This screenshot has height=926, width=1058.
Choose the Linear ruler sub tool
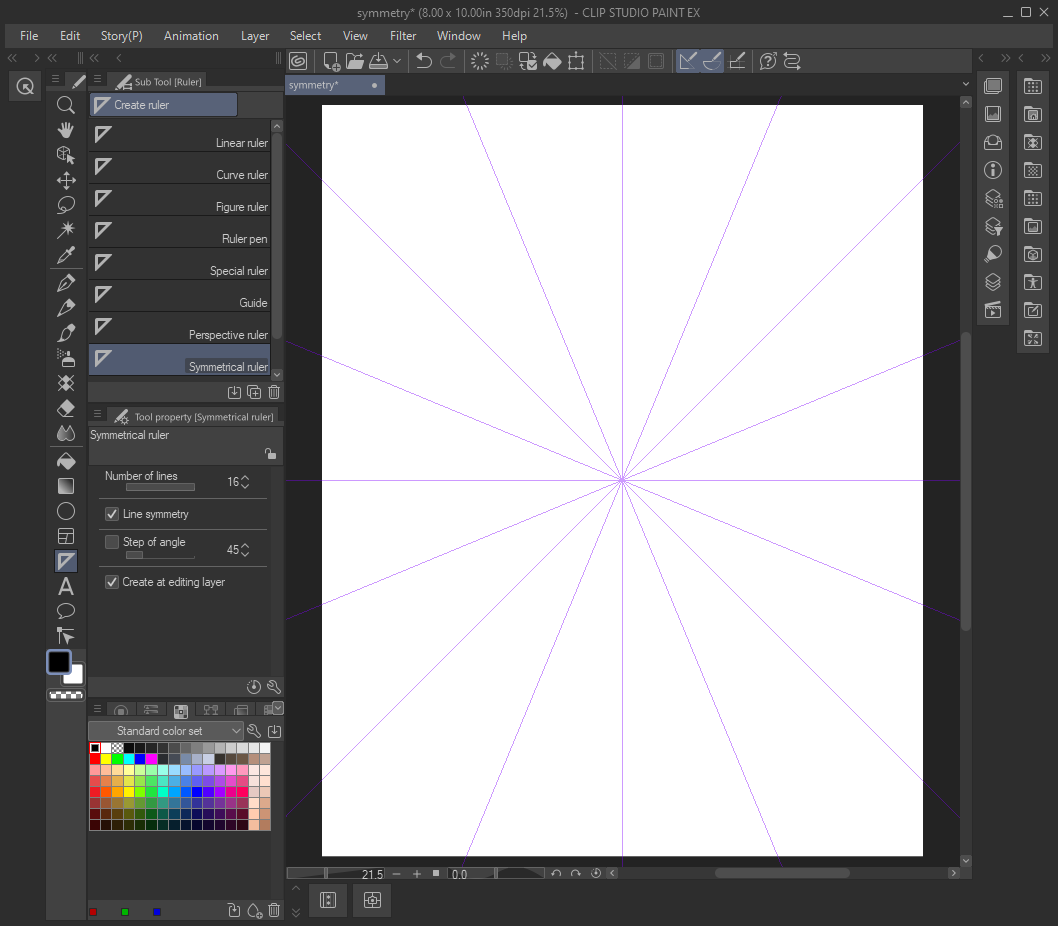tap(180, 136)
